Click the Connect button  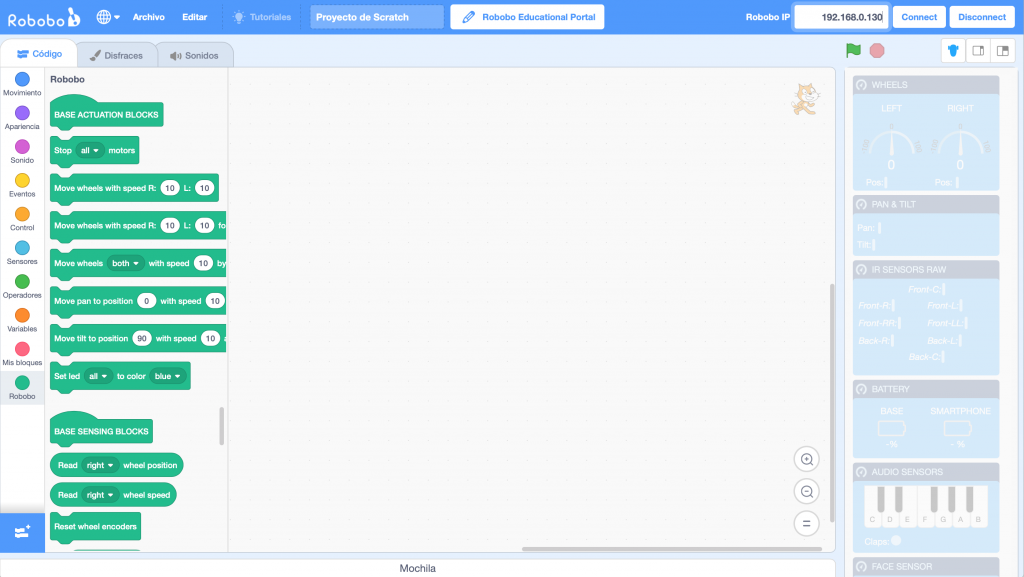[919, 17]
